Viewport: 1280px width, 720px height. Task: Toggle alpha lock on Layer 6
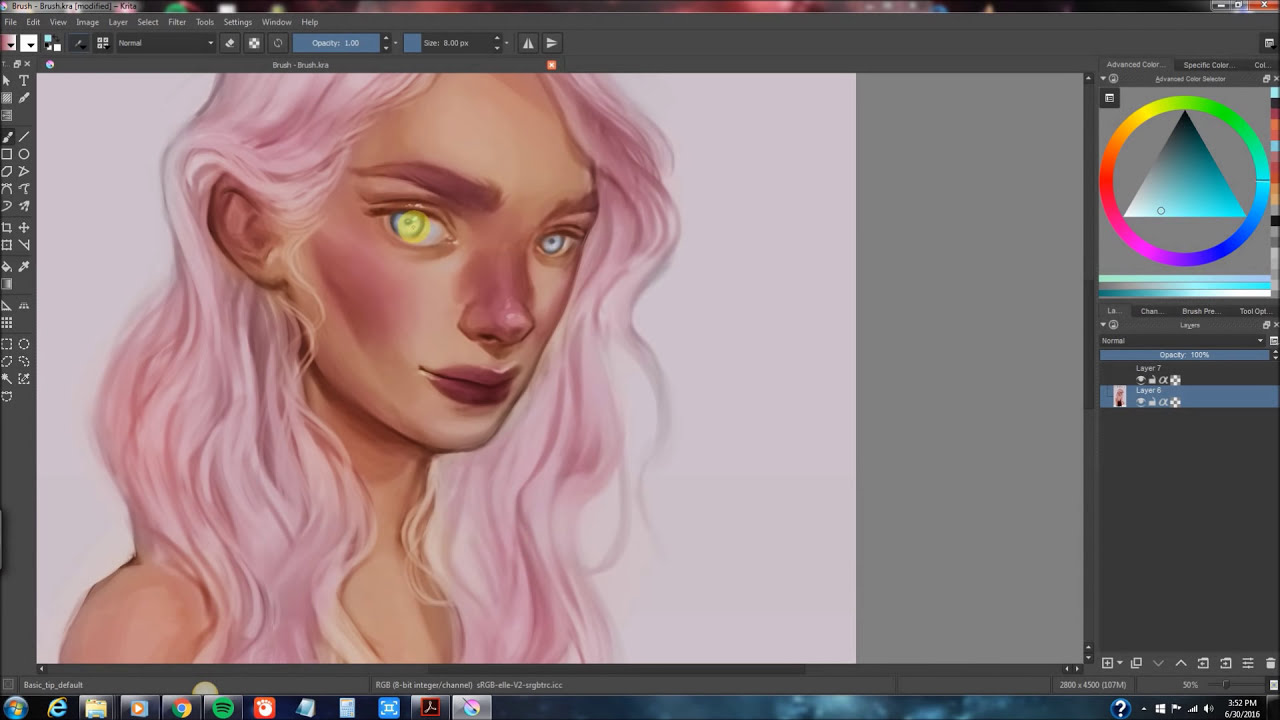(x=1175, y=402)
